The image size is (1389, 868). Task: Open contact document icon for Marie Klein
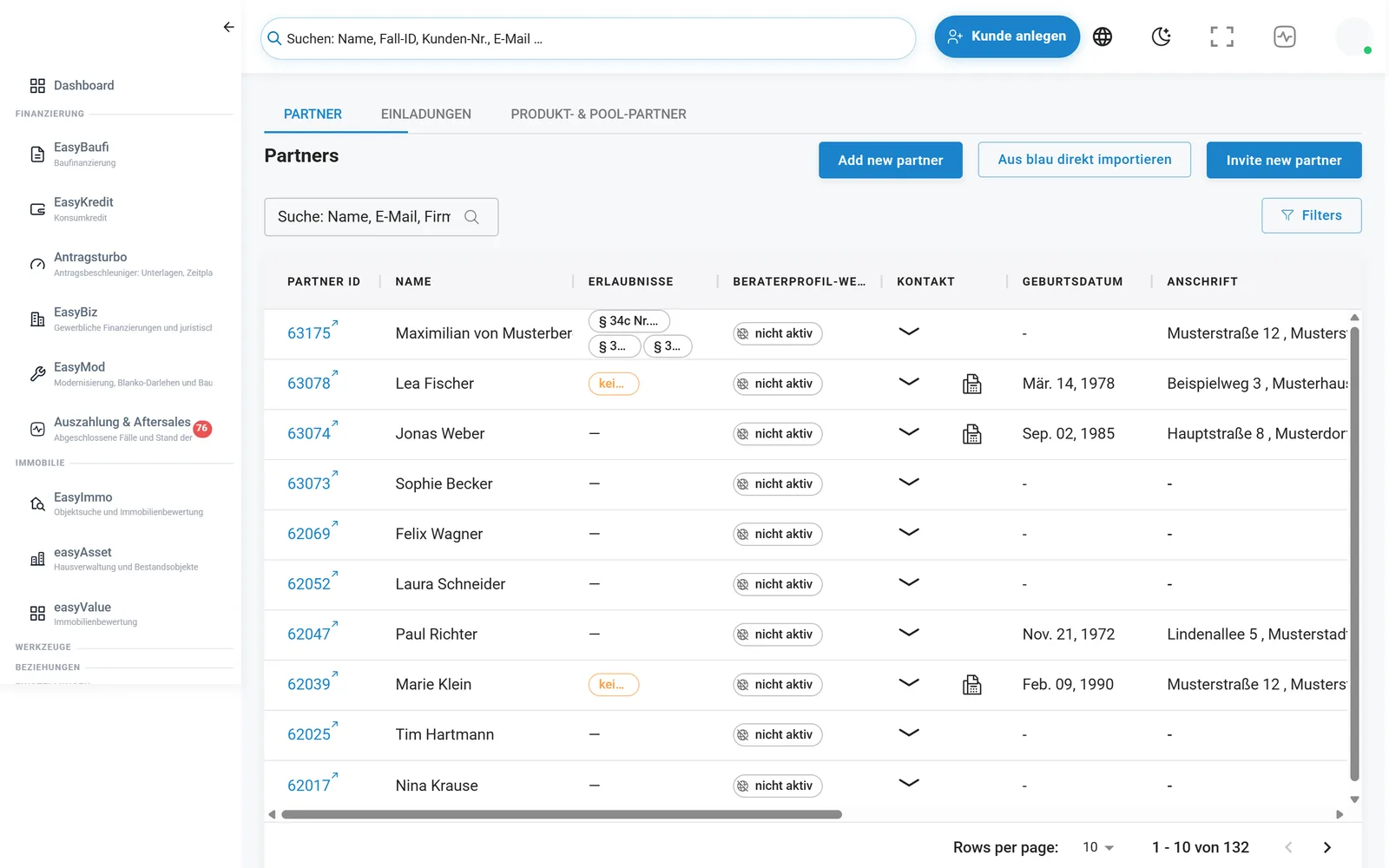tap(972, 685)
